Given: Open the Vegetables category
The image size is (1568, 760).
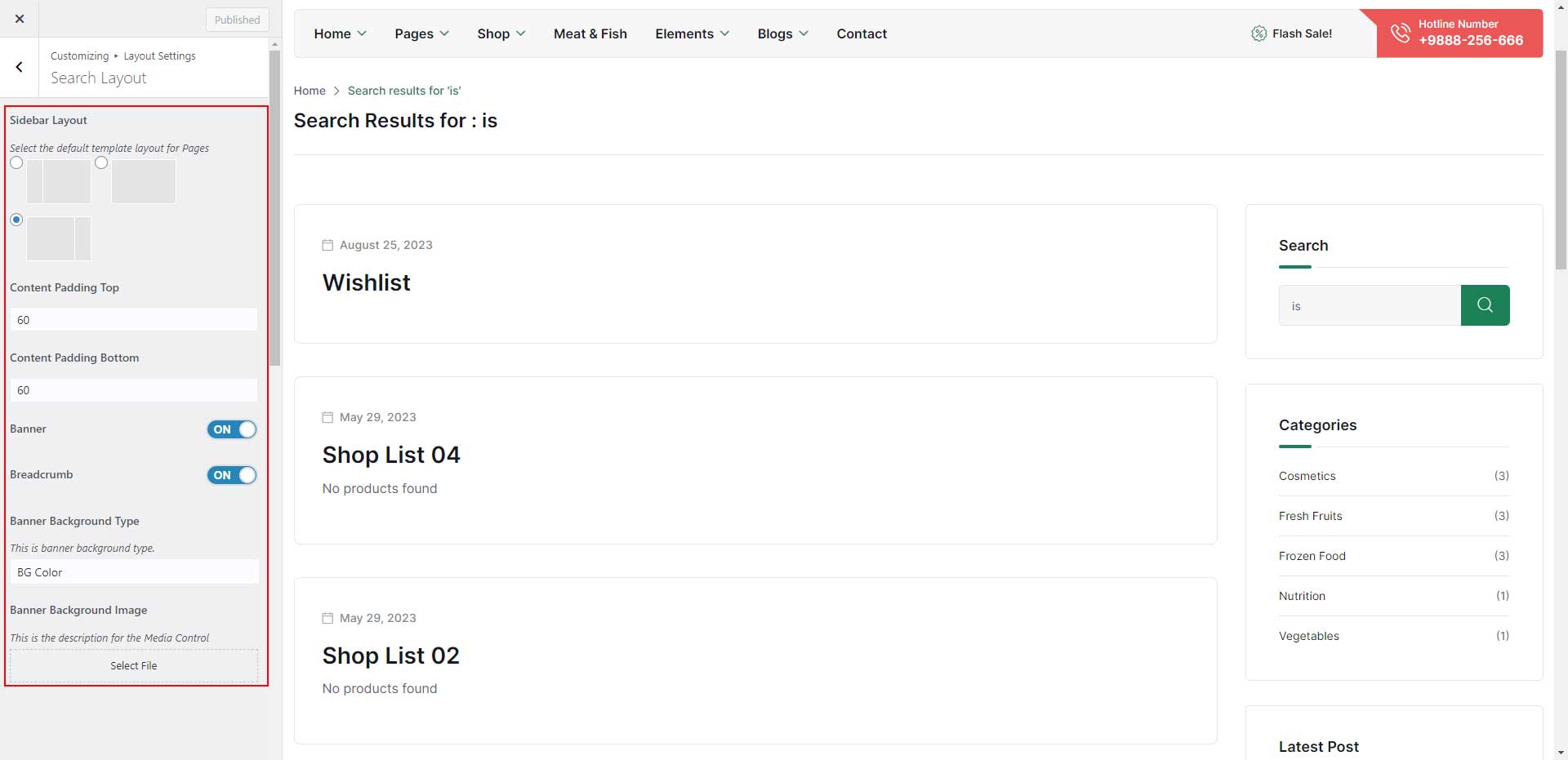Looking at the screenshot, I should [1309, 636].
